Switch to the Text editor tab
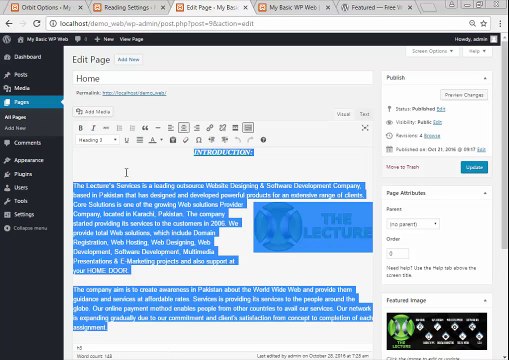This screenshot has height=360, width=509. pyautogui.click(x=364, y=114)
